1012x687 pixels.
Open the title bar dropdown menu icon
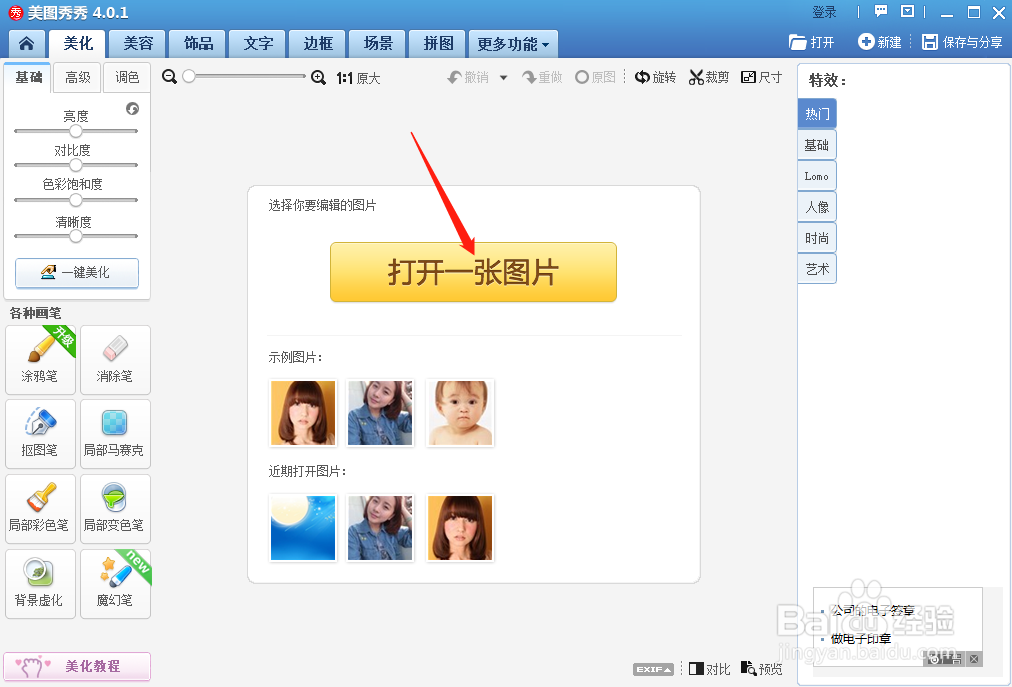click(x=907, y=11)
